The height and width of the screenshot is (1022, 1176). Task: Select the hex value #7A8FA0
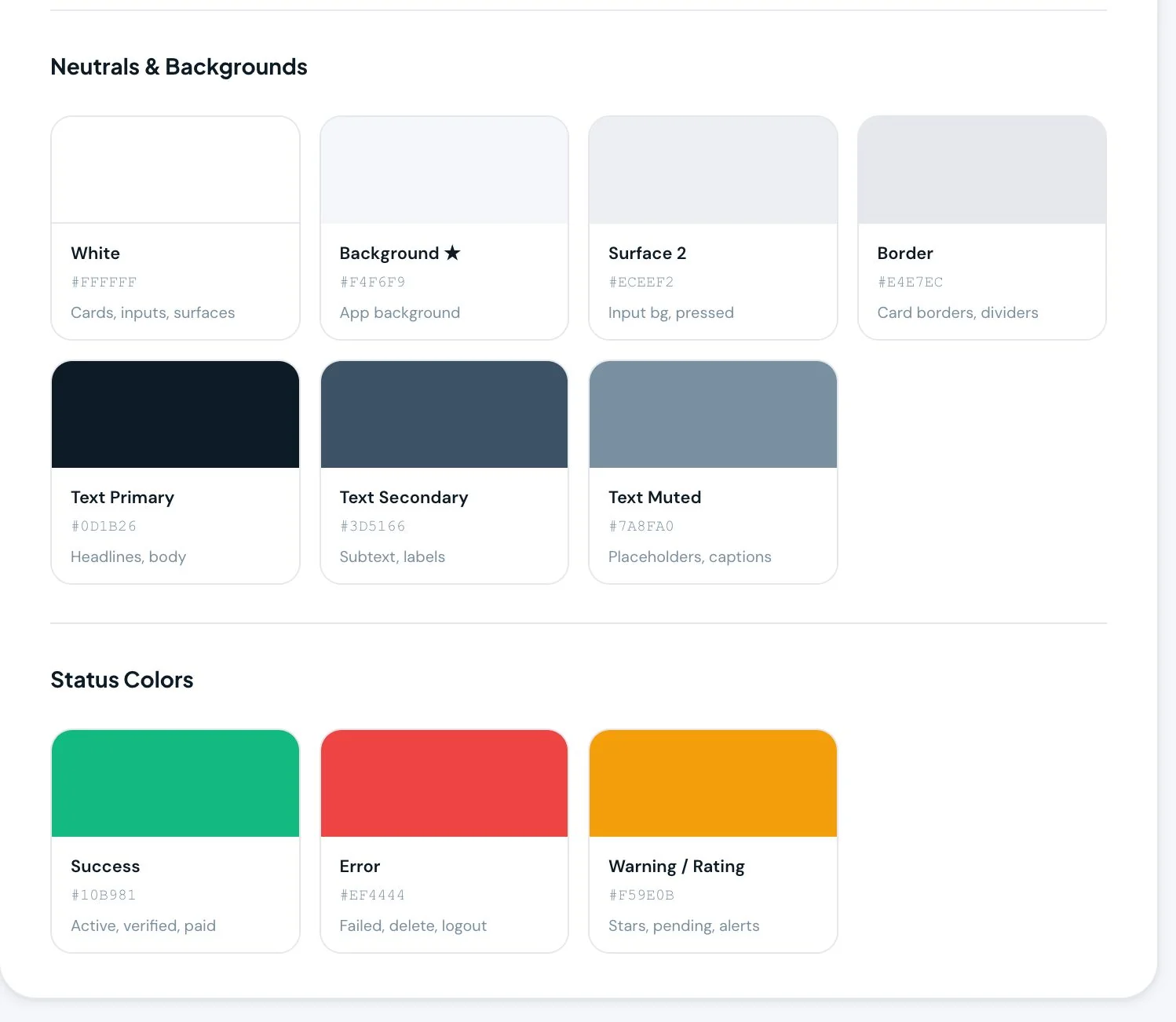click(641, 526)
